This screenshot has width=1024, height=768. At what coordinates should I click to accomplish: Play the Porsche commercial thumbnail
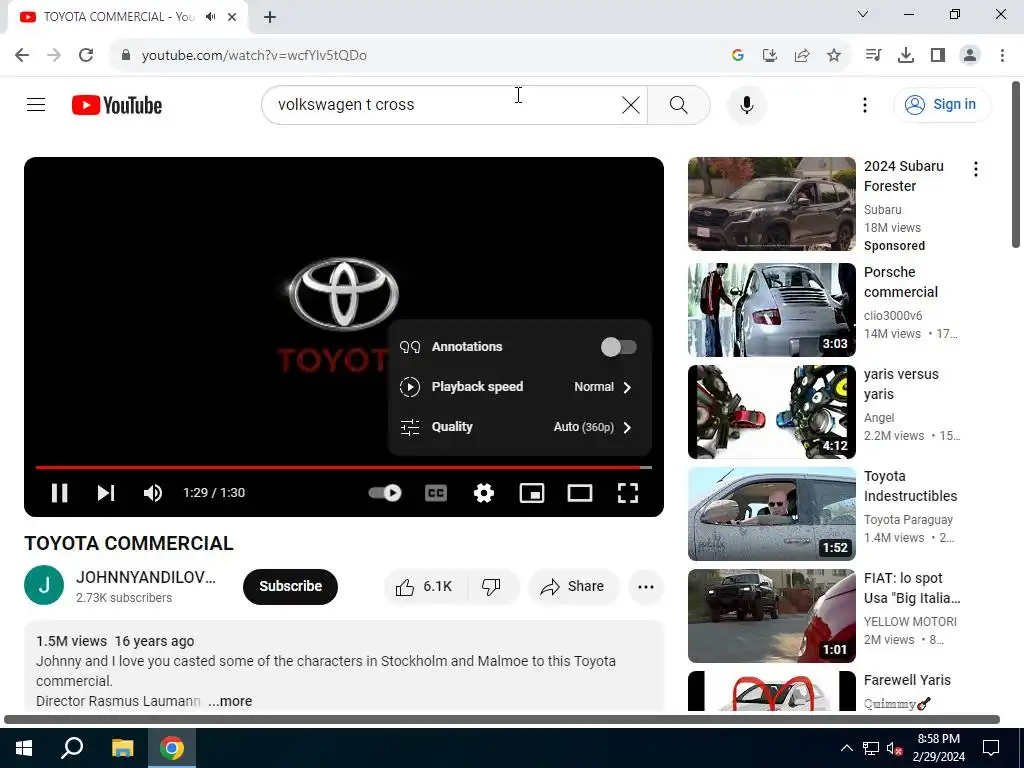(x=771, y=310)
